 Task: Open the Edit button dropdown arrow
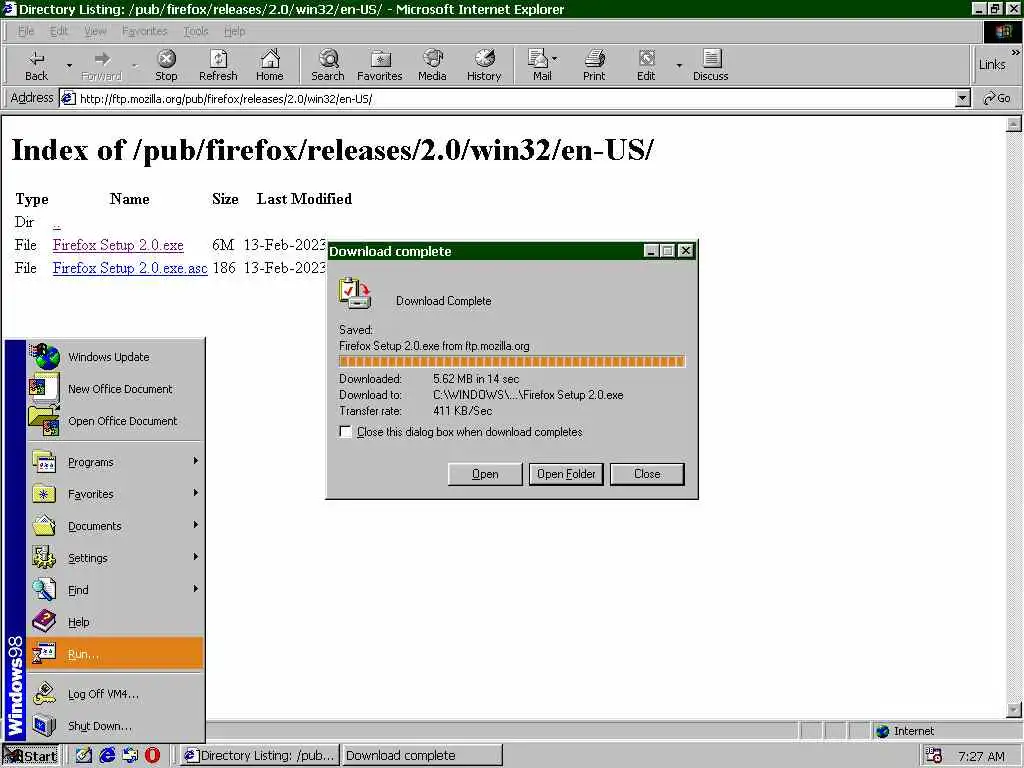tap(679, 65)
